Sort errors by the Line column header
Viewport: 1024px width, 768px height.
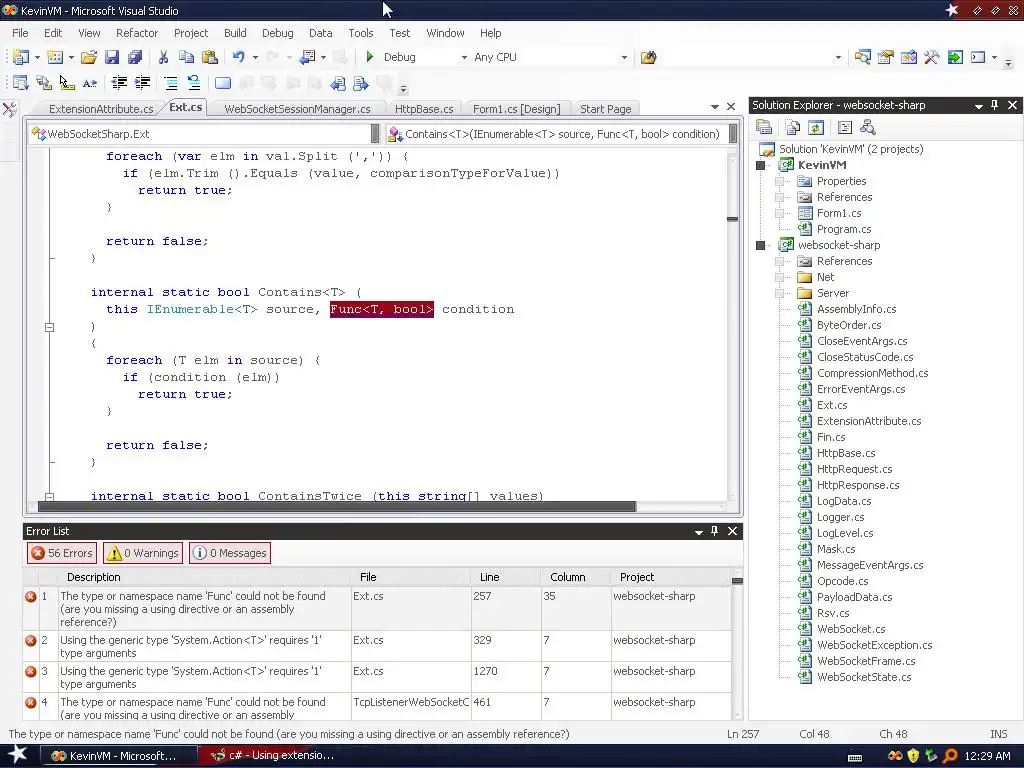click(505, 577)
